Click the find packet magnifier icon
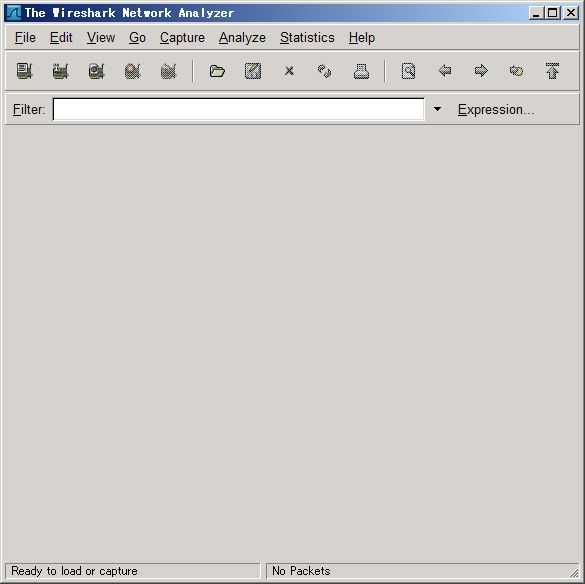The width and height of the screenshot is (585, 584). (x=409, y=71)
